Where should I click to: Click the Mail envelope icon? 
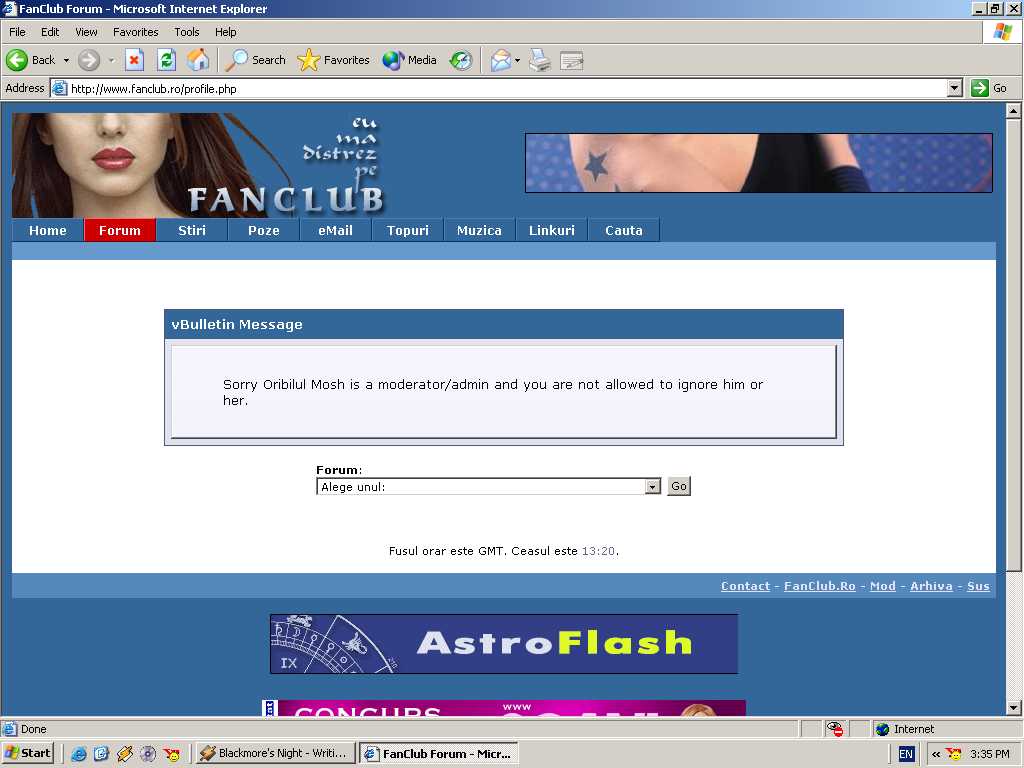coord(501,60)
